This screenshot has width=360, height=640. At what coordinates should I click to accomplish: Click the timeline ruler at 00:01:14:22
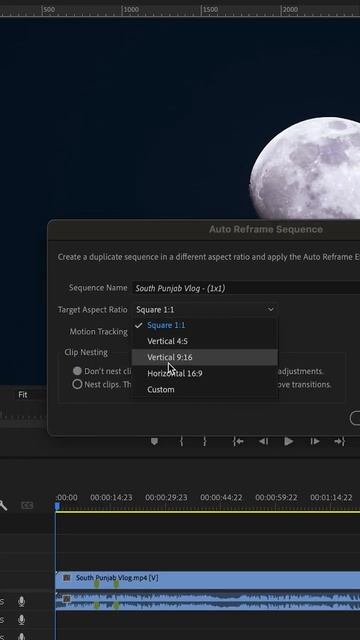(x=331, y=498)
